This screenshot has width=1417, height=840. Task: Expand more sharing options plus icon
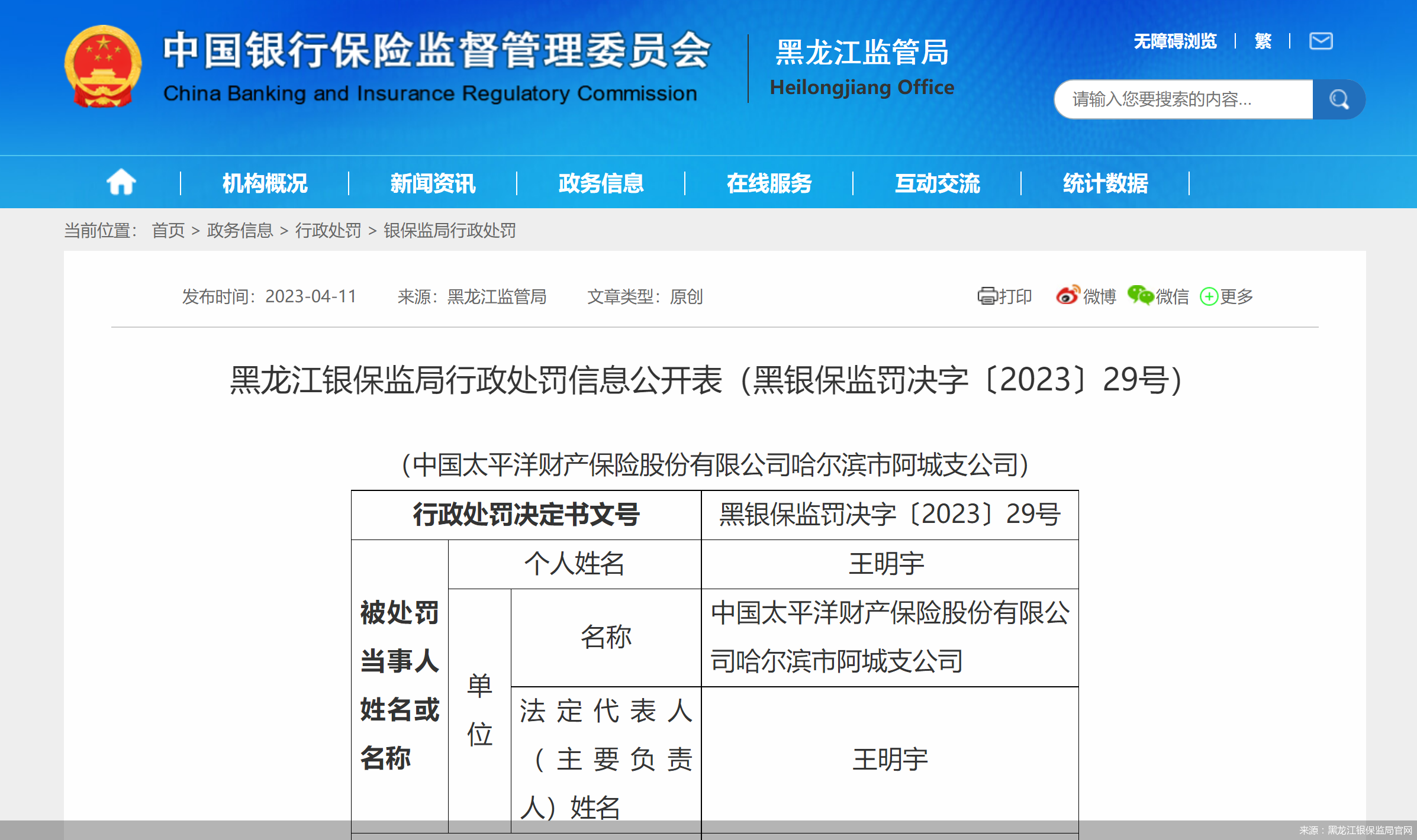[x=1208, y=296]
